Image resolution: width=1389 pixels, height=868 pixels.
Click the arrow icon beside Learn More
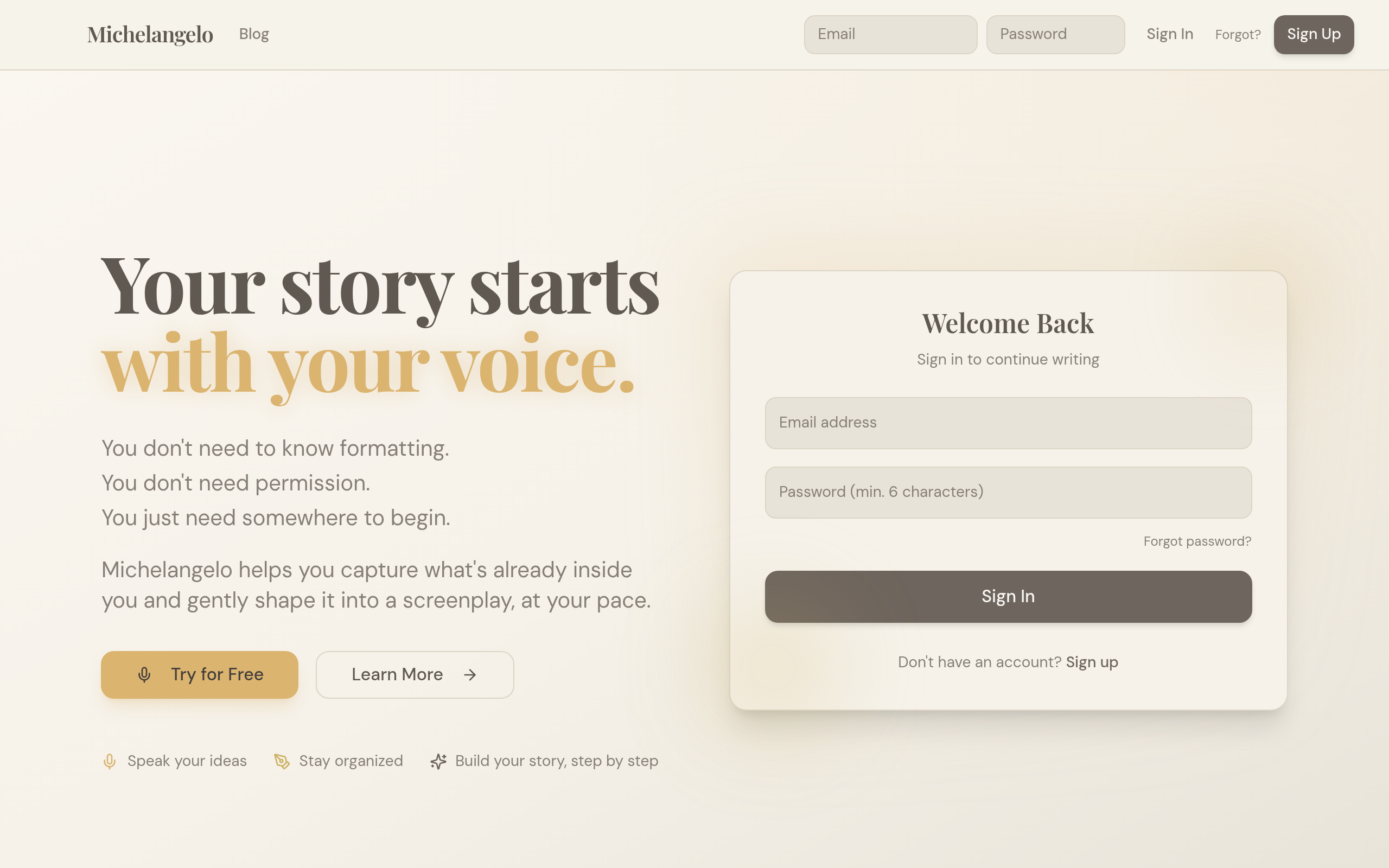click(470, 674)
